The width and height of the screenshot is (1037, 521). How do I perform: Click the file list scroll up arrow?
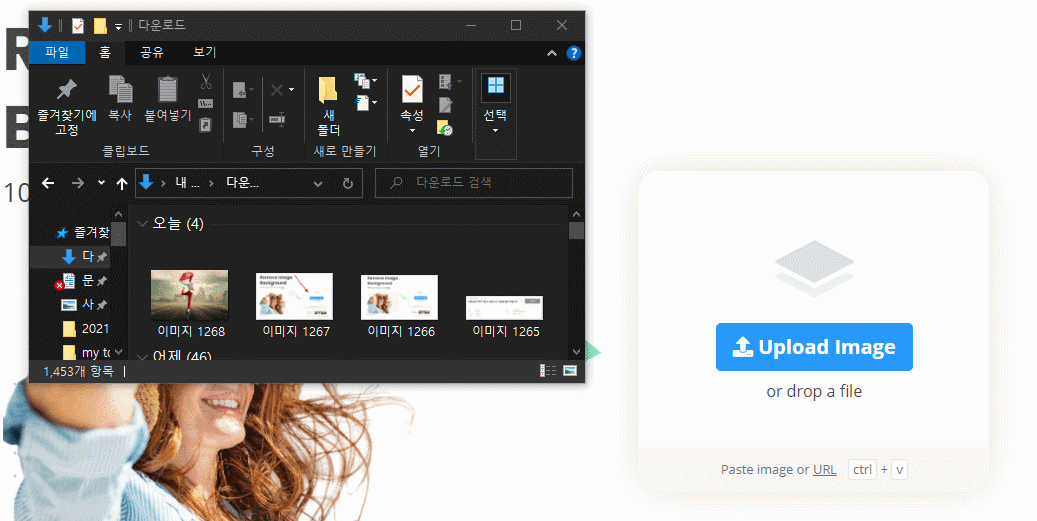click(576, 215)
